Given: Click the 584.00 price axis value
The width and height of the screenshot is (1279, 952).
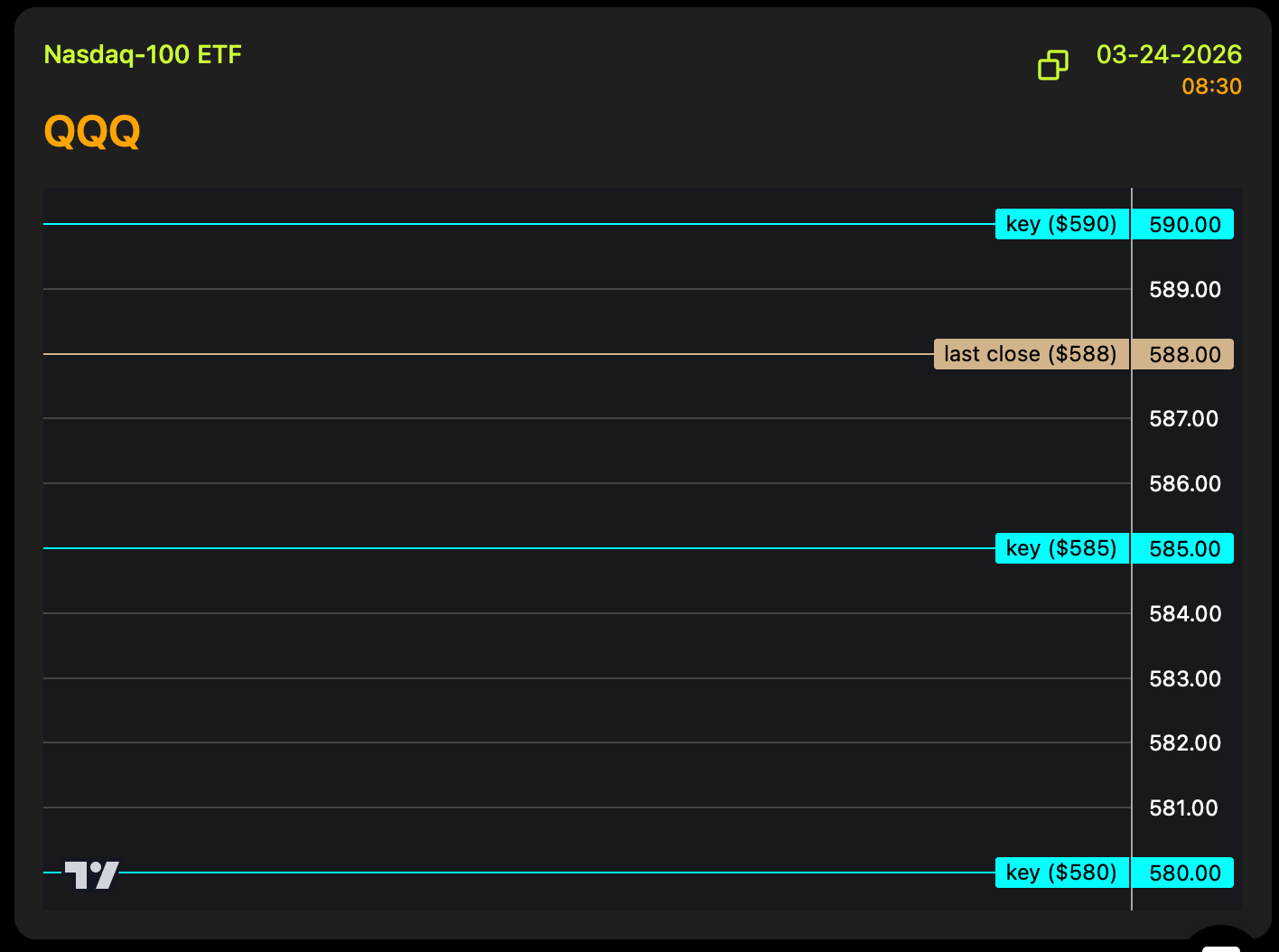Looking at the screenshot, I should tap(1184, 614).
